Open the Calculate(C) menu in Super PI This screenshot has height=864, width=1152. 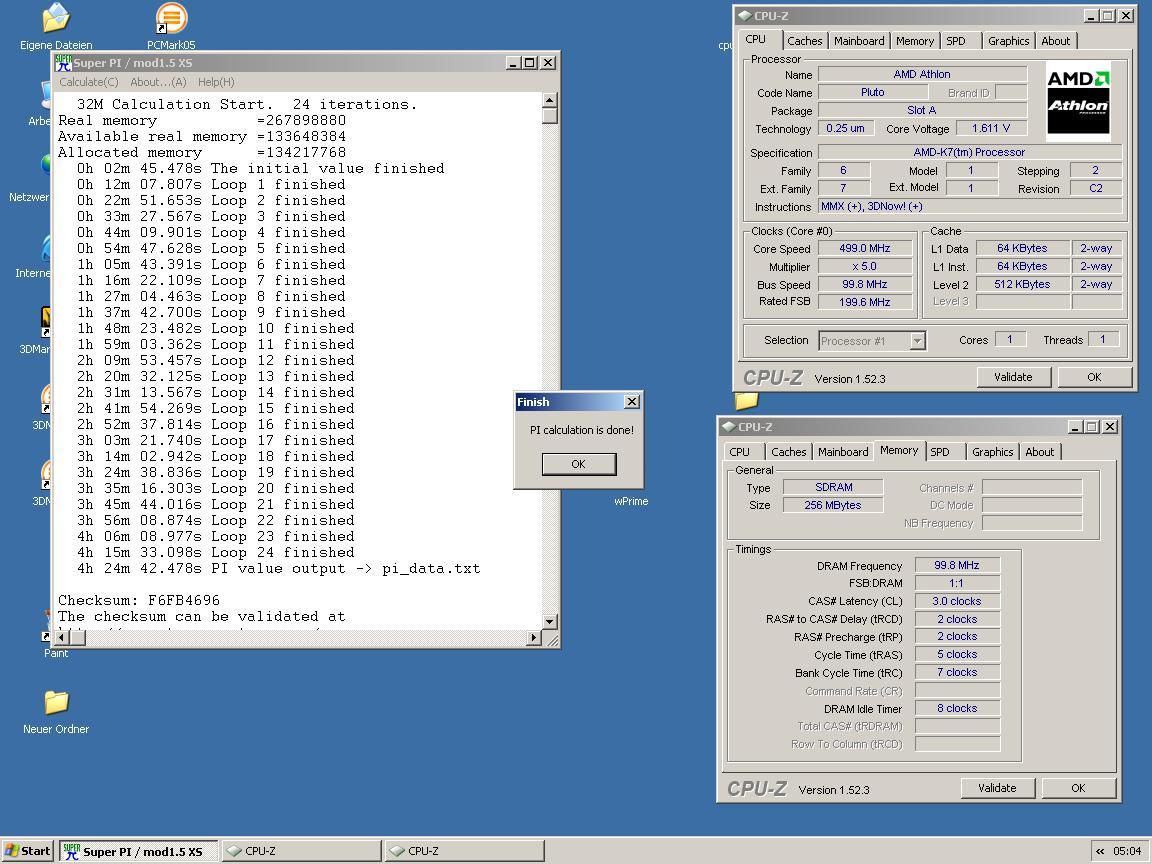tap(88, 82)
